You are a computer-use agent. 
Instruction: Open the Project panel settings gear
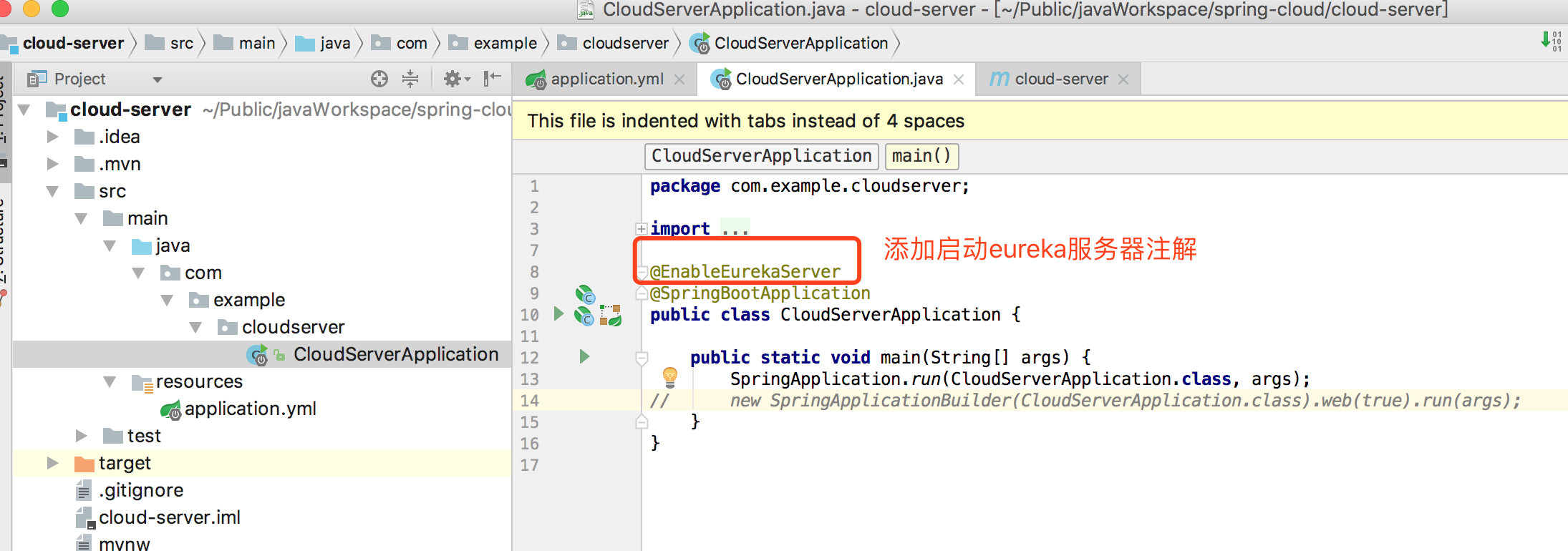[x=455, y=79]
